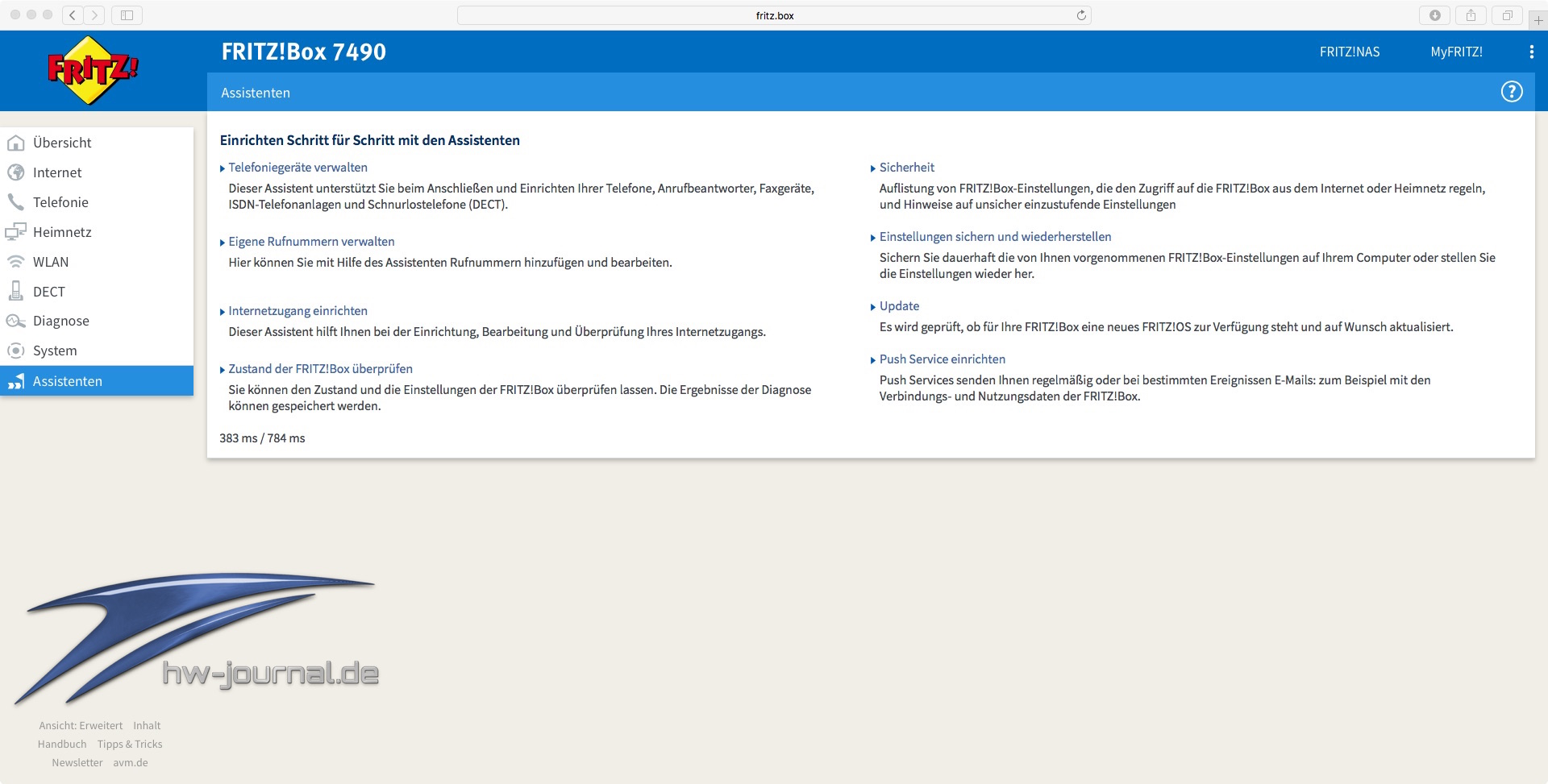Click the Heimnetz network icon
Screen dimensions: 1548x784
point(16,232)
